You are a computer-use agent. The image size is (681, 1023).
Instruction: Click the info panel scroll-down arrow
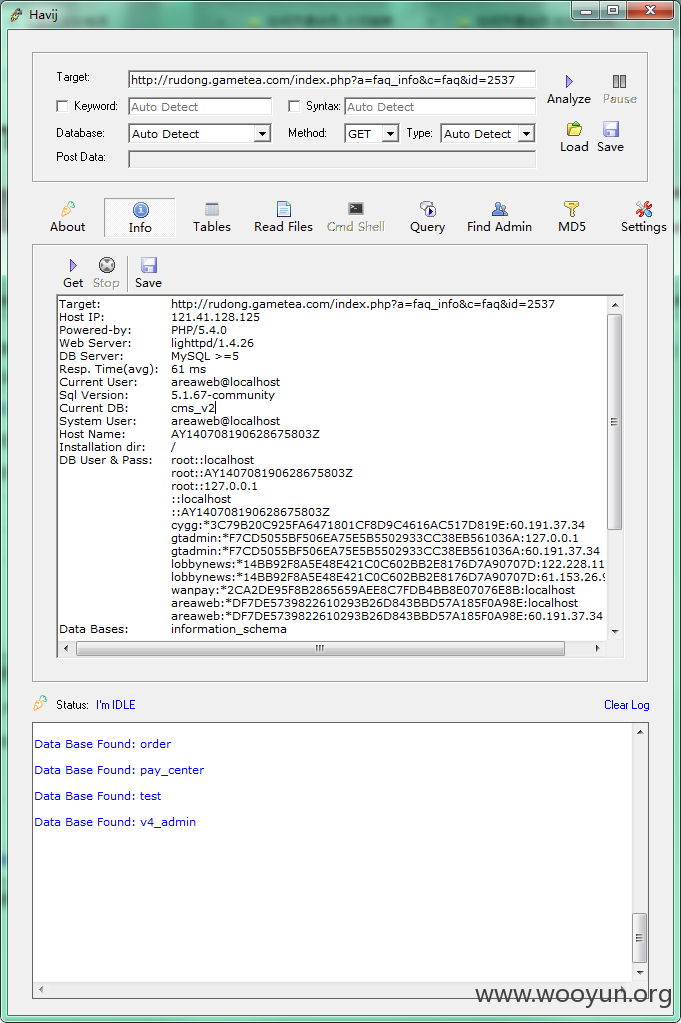614,632
